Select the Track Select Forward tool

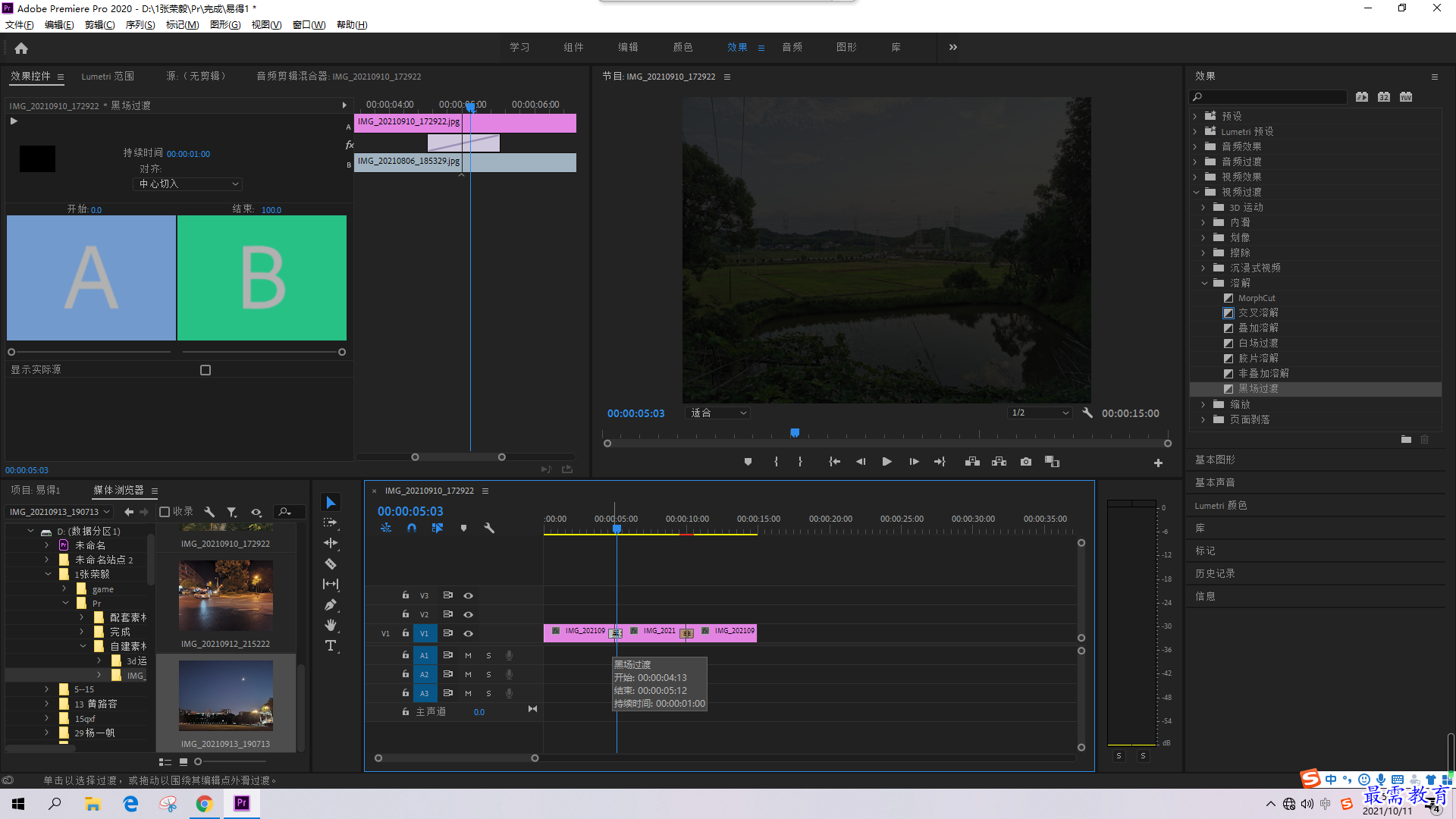point(331,523)
